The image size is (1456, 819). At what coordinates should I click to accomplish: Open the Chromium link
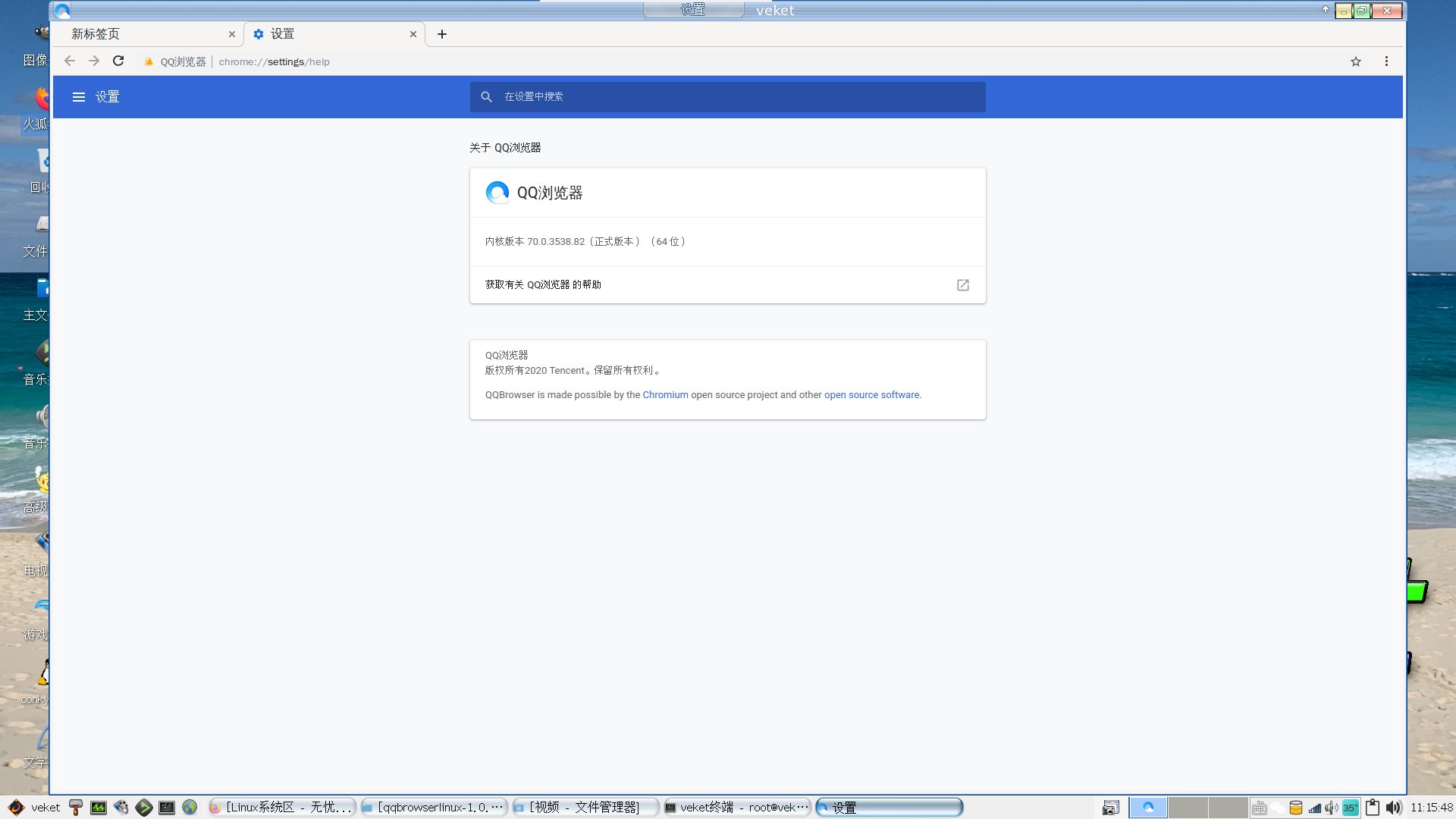(666, 395)
